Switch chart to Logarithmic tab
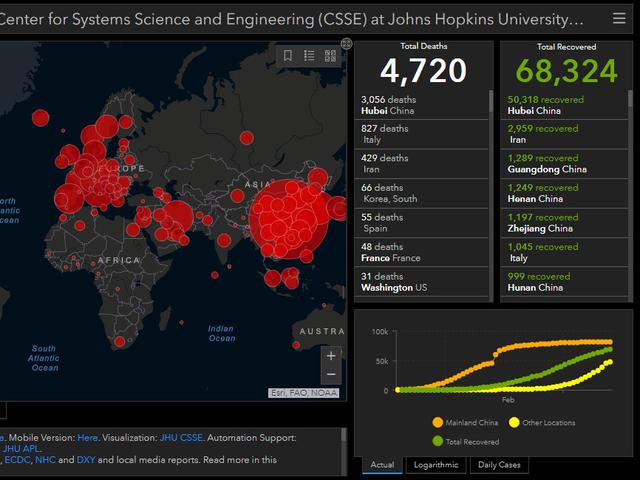This screenshot has width=640, height=480. point(436,465)
